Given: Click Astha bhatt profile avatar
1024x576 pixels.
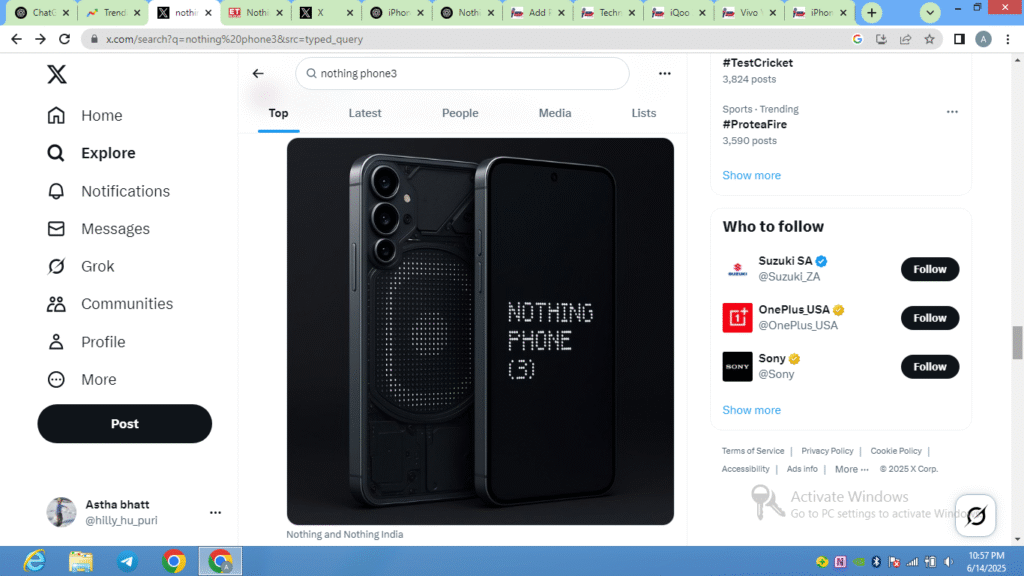Looking at the screenshot, I should (61, 512).
